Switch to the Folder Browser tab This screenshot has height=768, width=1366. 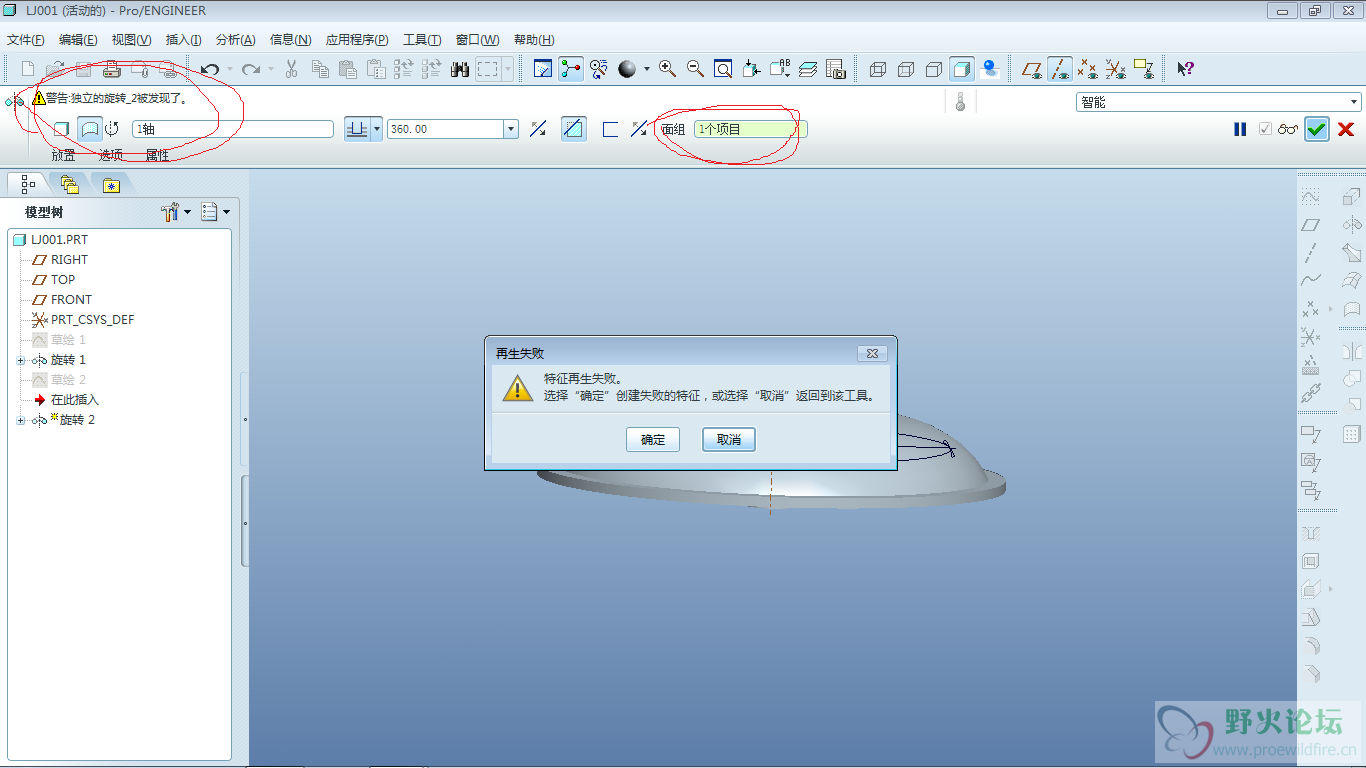click(x=69, y=184)
